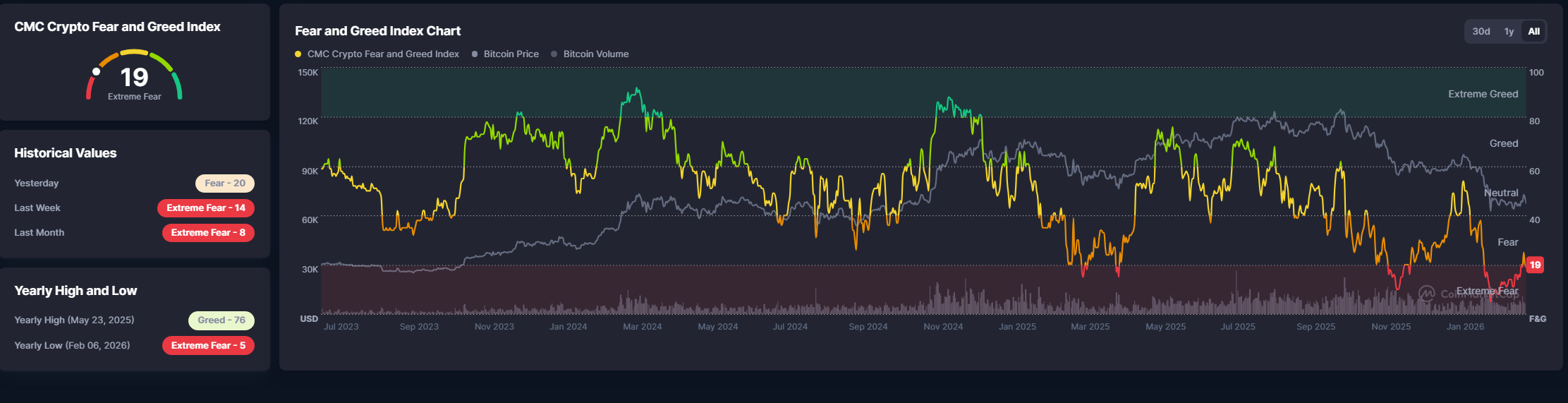Click the large 19 gauge value
1568x403 pixels.
134,77
